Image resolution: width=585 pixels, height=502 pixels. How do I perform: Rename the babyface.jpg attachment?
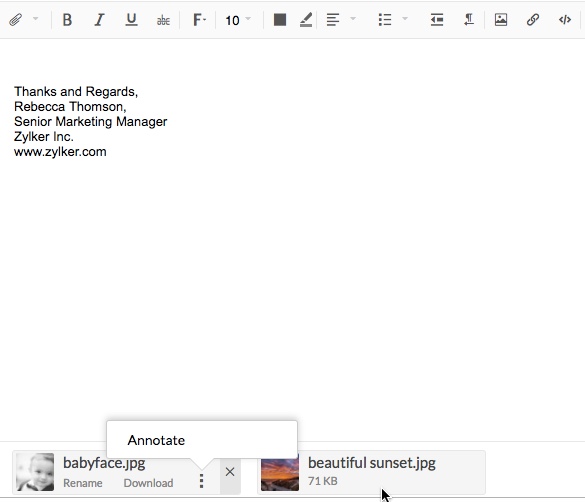83,483
